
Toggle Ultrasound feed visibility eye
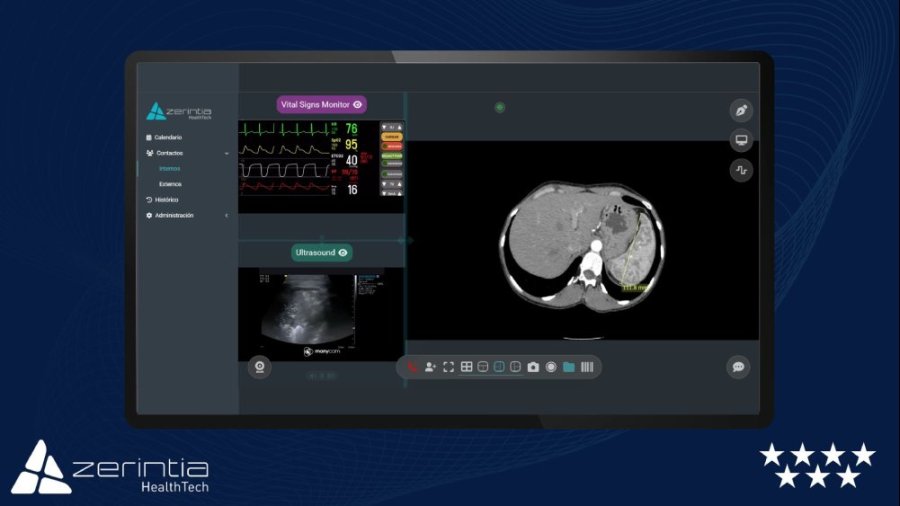point(343,253)
